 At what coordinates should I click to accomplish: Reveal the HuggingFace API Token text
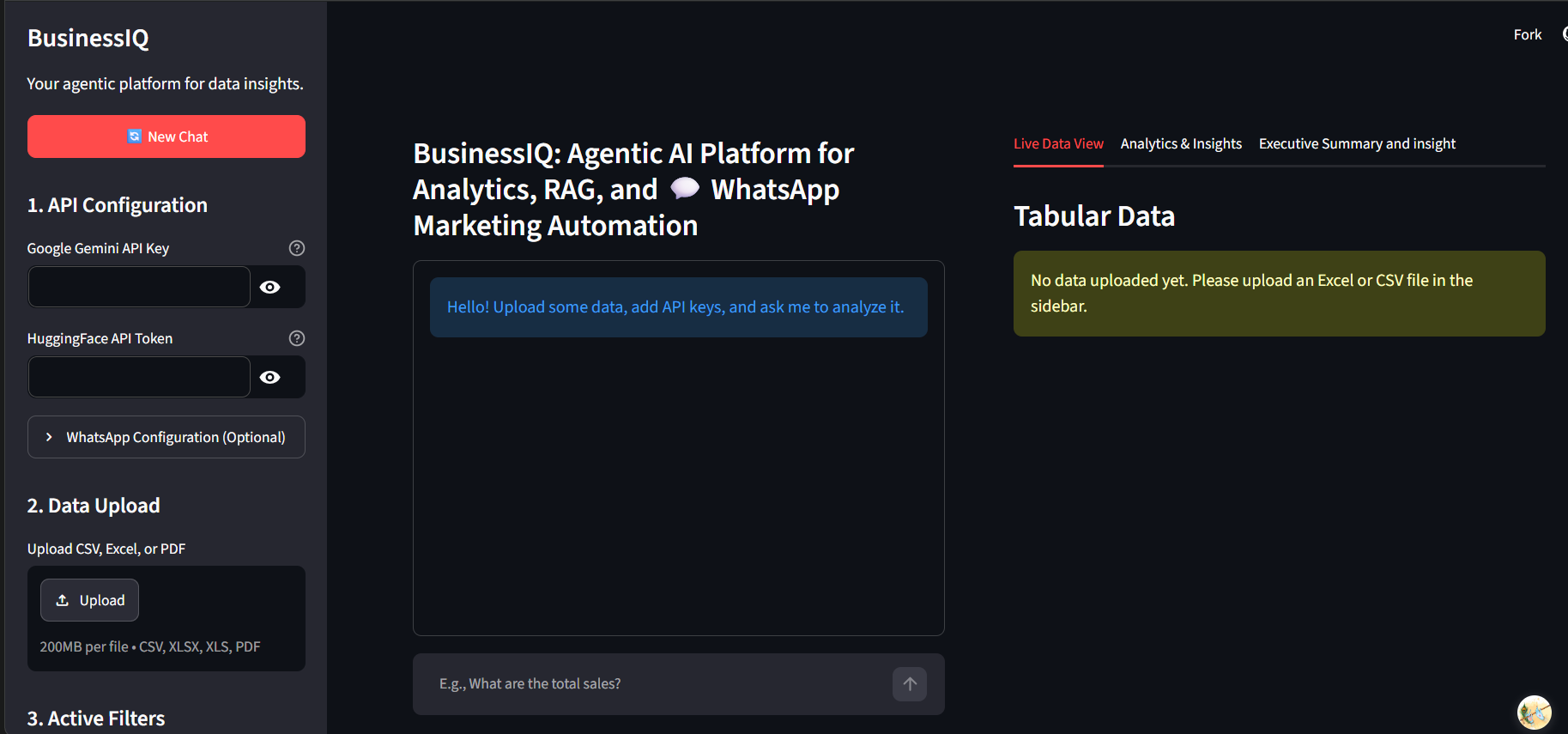[x=270, y=377]
